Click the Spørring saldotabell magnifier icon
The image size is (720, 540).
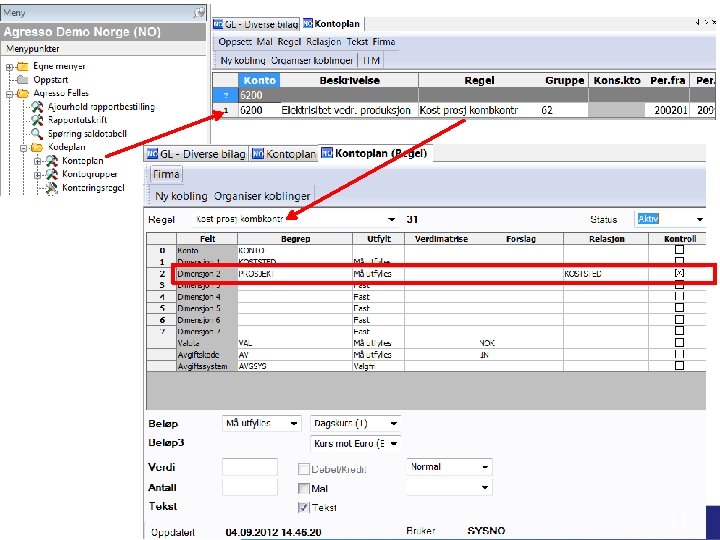tap(37, 134)
